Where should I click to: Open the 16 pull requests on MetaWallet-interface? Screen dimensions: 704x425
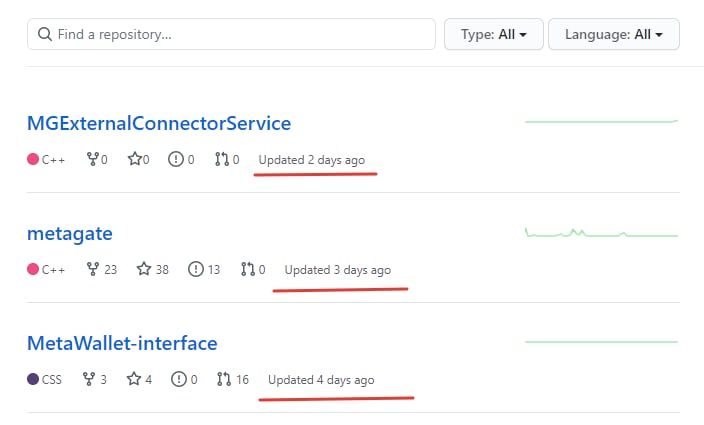(x=233, y=379)
